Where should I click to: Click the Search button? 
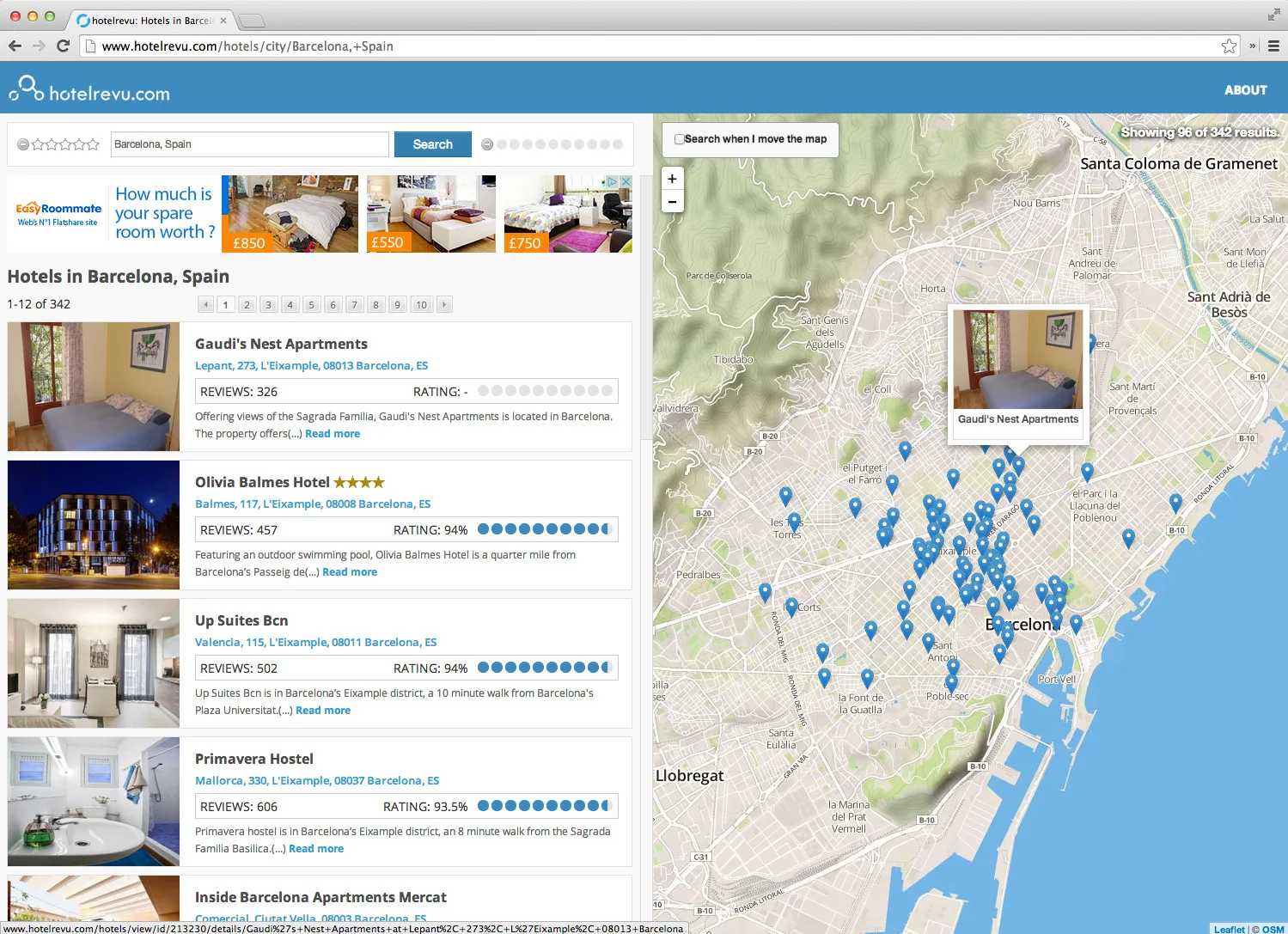click(x=433, y=144)
